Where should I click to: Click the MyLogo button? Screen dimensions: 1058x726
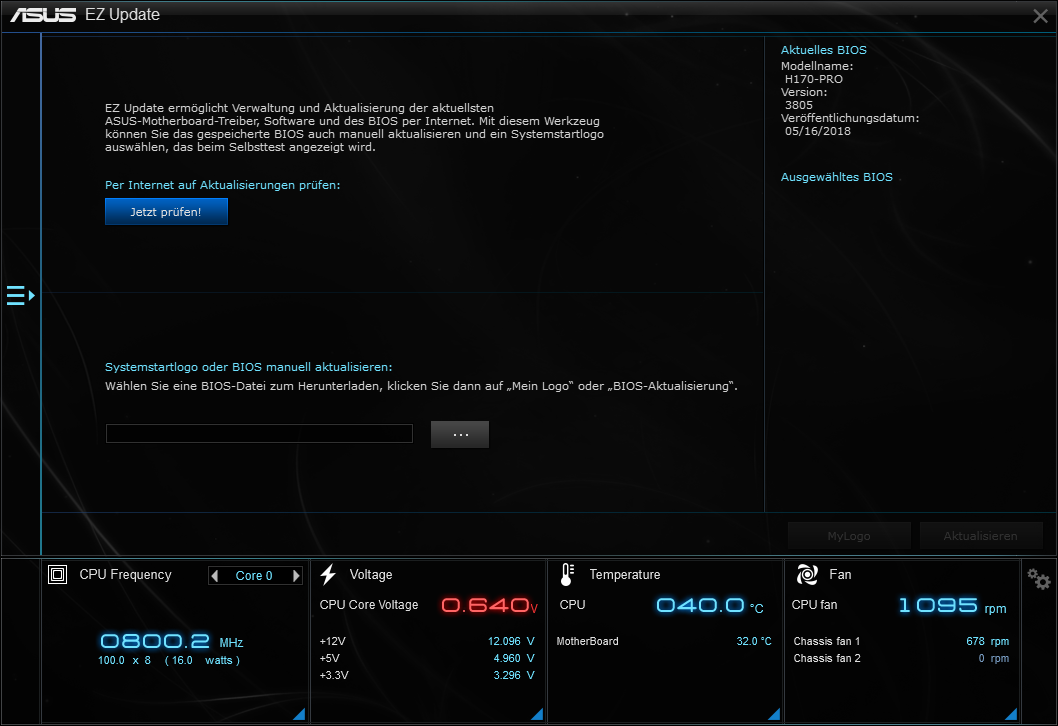tap(849, 536)
